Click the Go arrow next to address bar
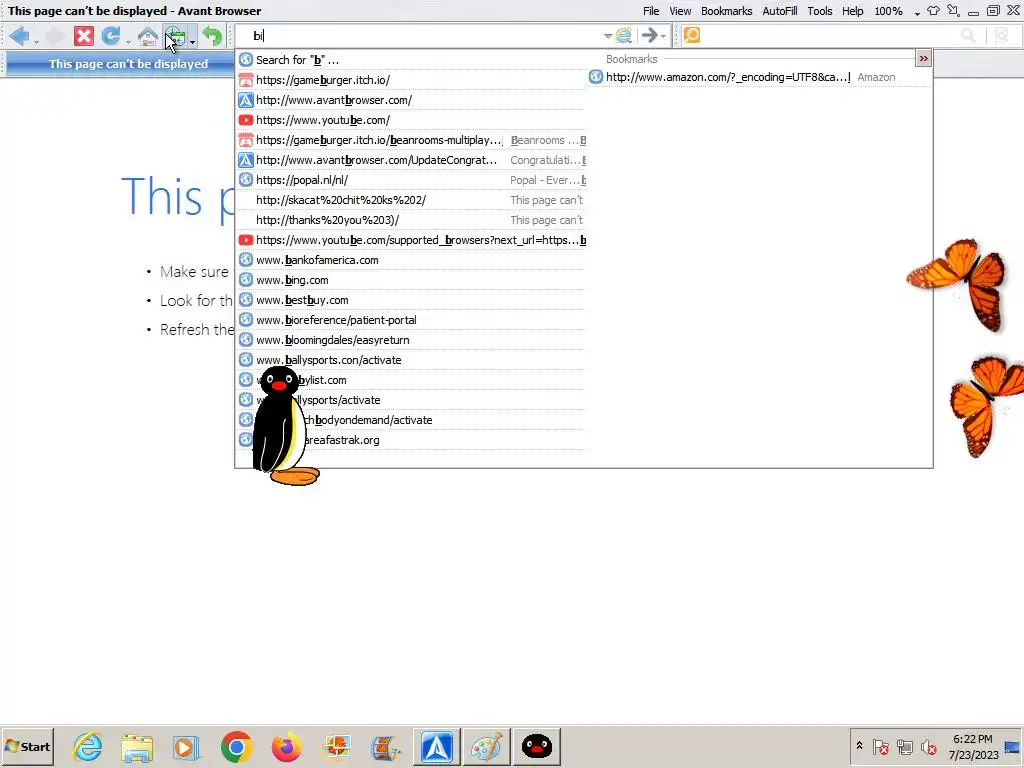This screenshot has height=768, width=1024. (649, 36)
